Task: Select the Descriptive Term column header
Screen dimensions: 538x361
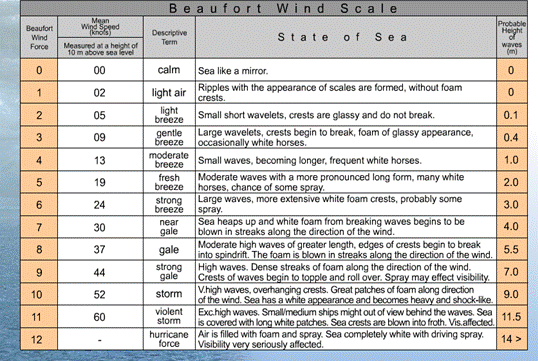Action: point(169,37)
